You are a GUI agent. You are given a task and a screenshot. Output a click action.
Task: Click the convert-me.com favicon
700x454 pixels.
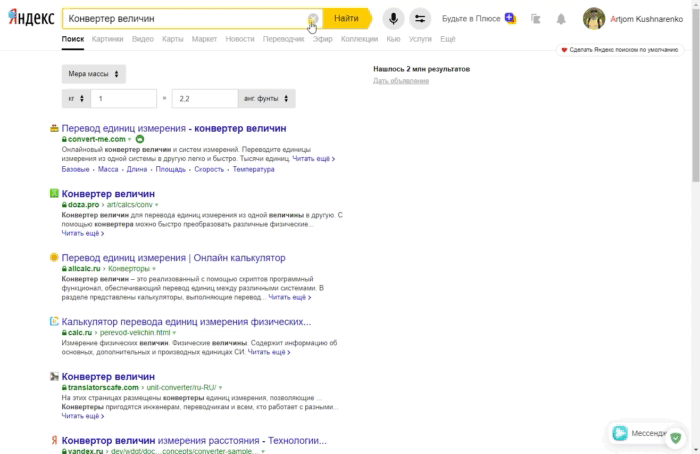coord(54,129)
